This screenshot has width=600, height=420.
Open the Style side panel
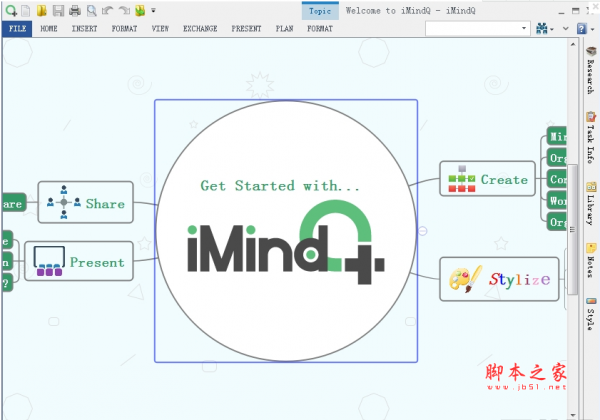591,314
